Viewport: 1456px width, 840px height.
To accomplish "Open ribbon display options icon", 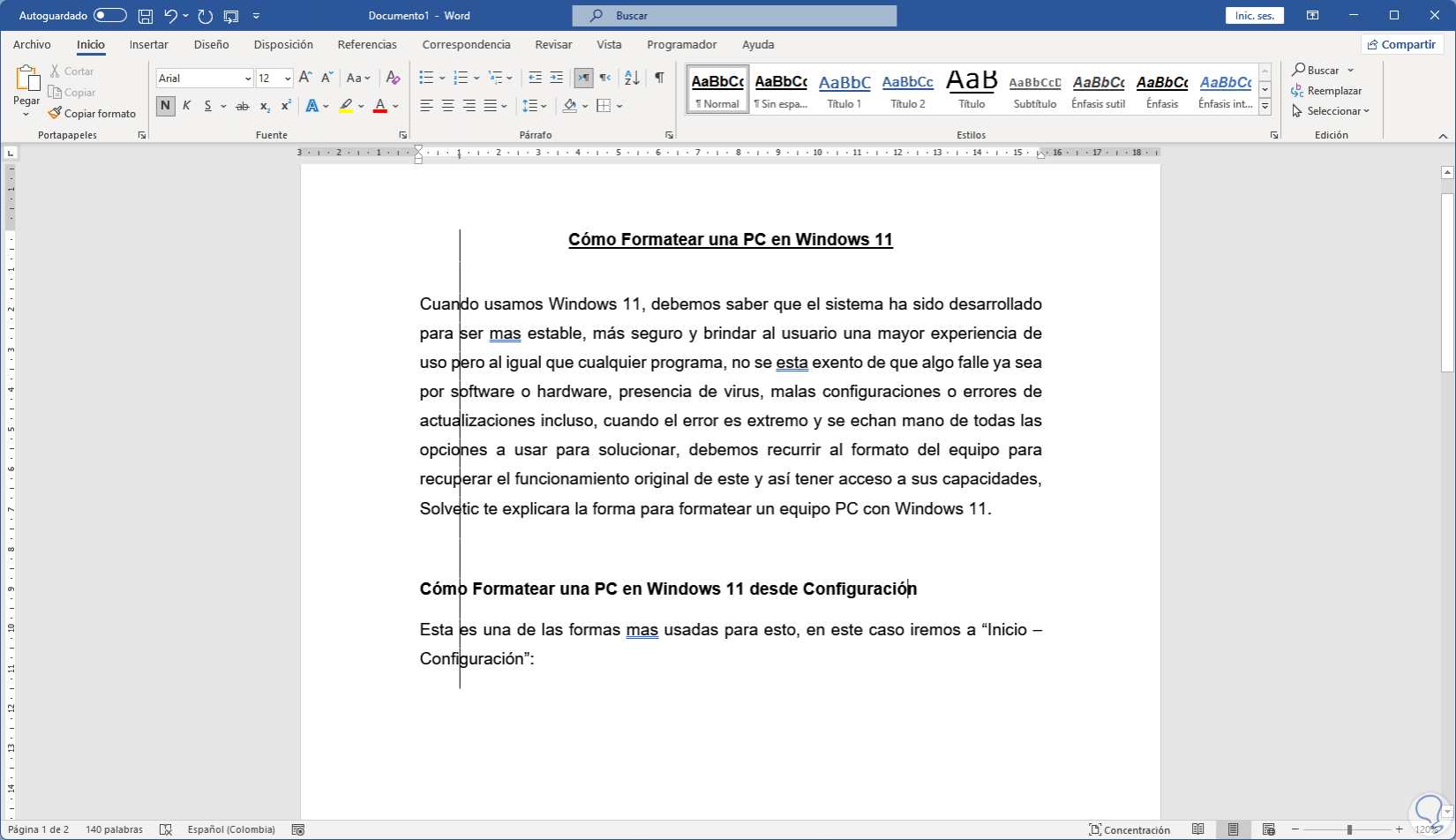I will point(1313,16).
